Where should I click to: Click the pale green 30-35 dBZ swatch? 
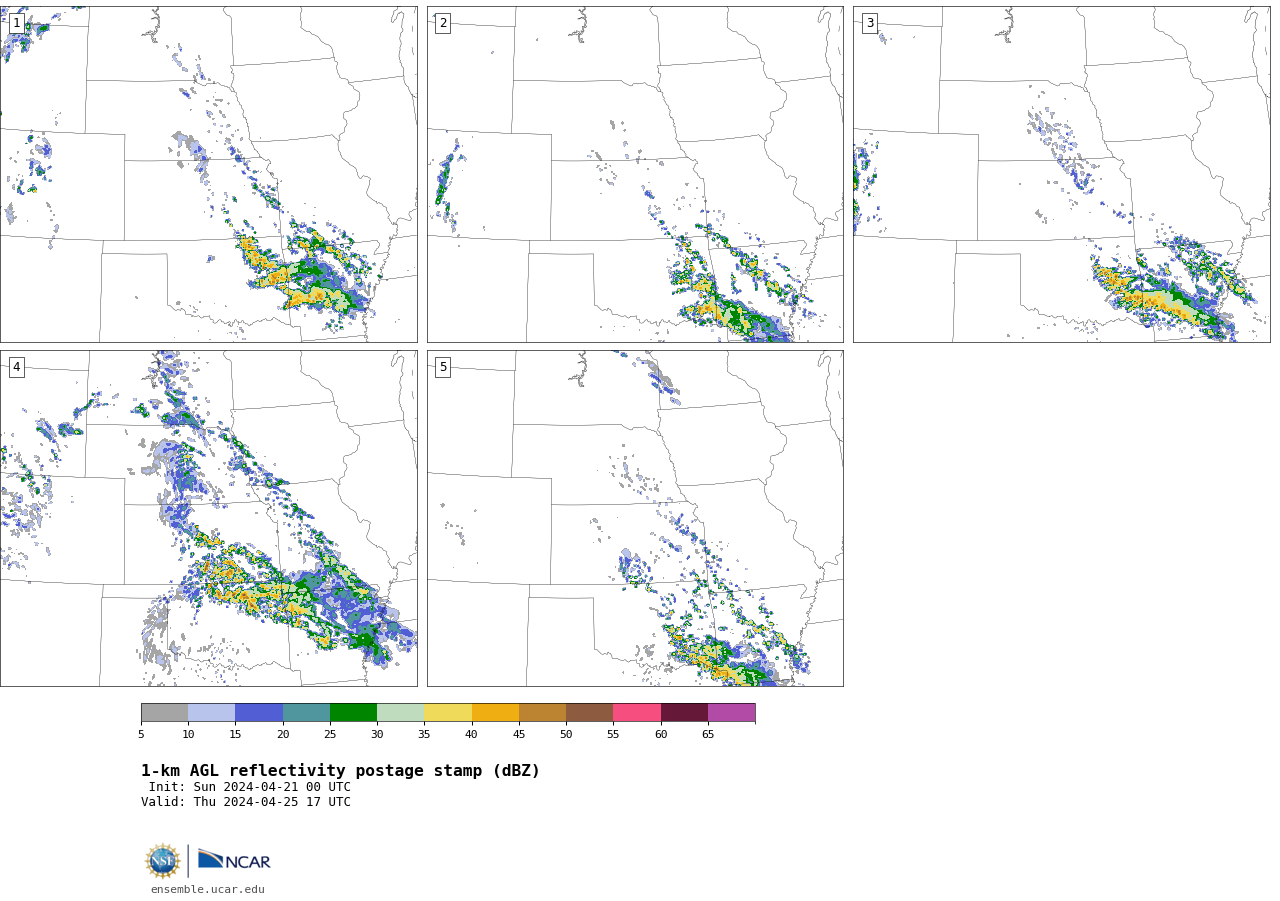pos(400,713)
